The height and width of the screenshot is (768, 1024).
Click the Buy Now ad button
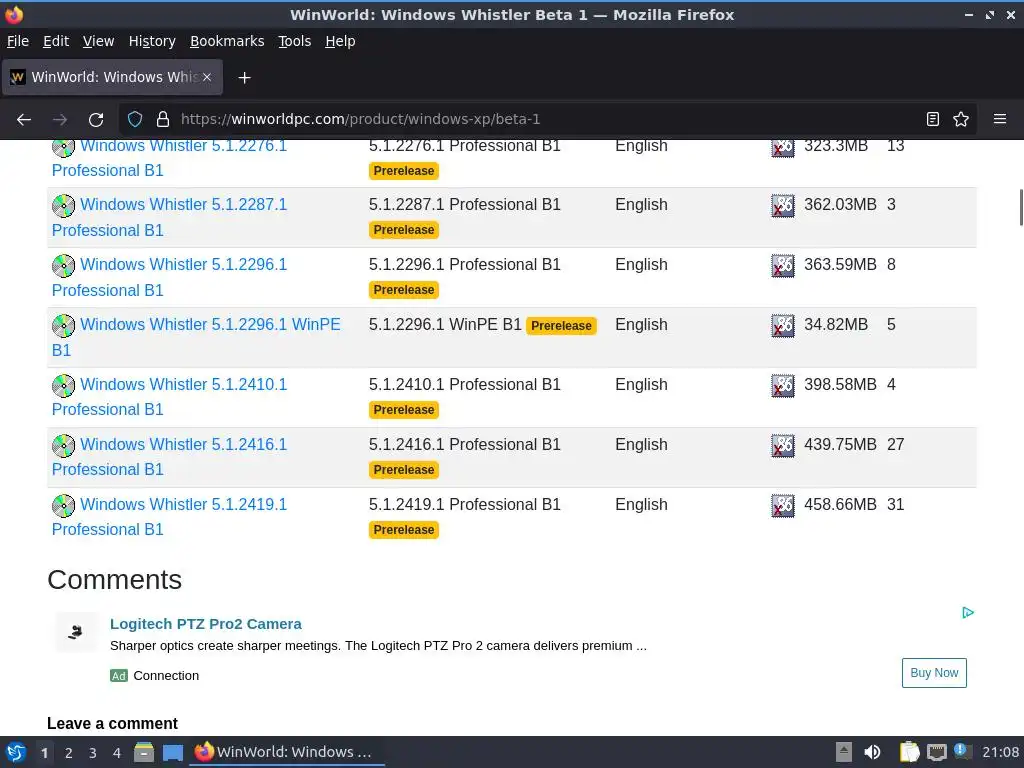point(934,673)
